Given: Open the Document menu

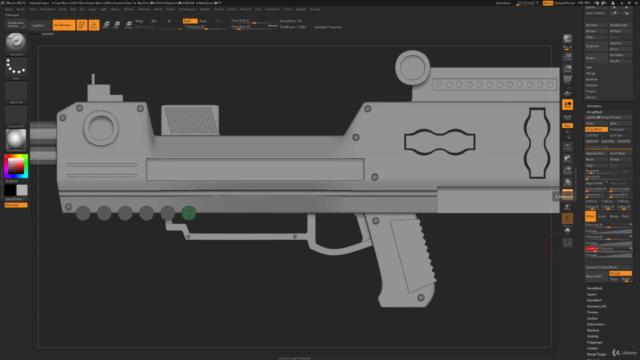Looking at the screenshot, I should 47,9.
